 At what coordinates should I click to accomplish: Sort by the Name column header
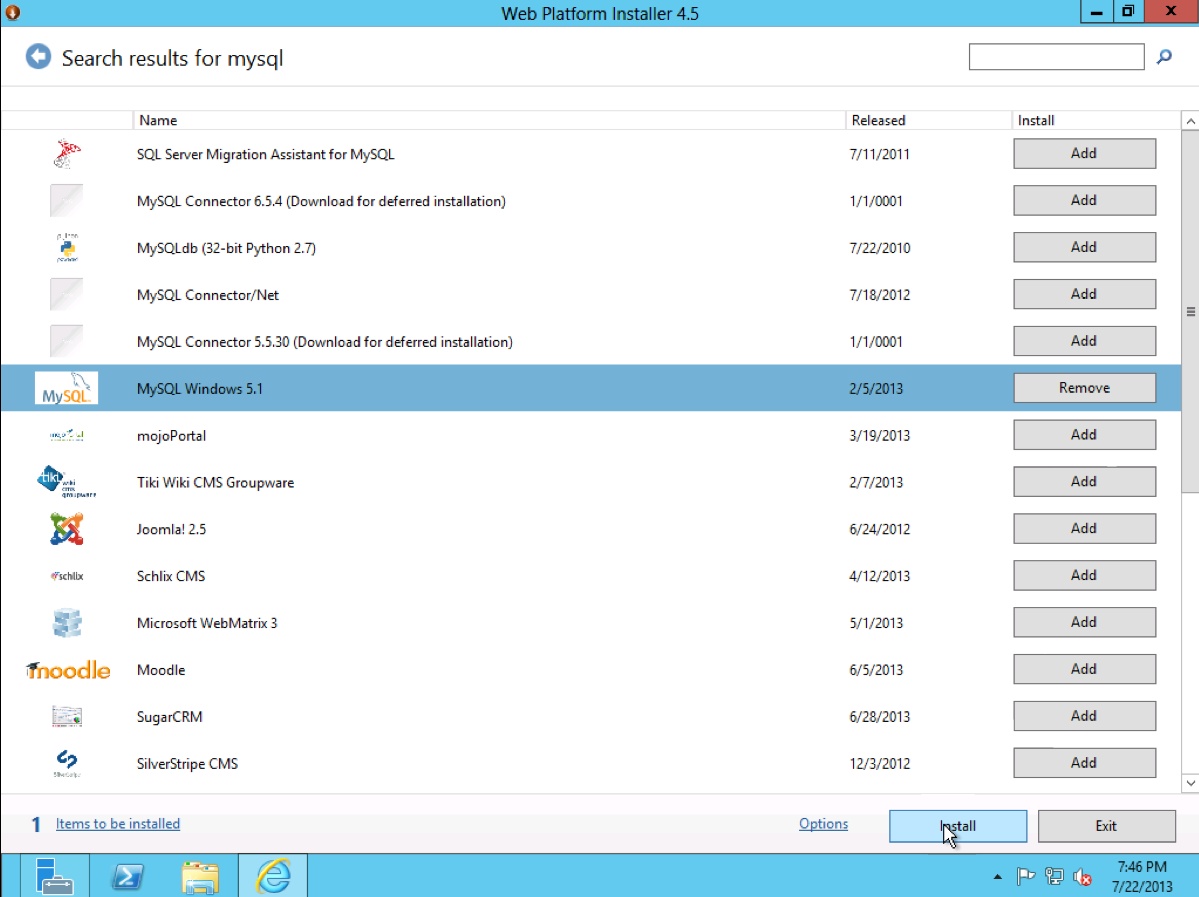tap(489, 120)
